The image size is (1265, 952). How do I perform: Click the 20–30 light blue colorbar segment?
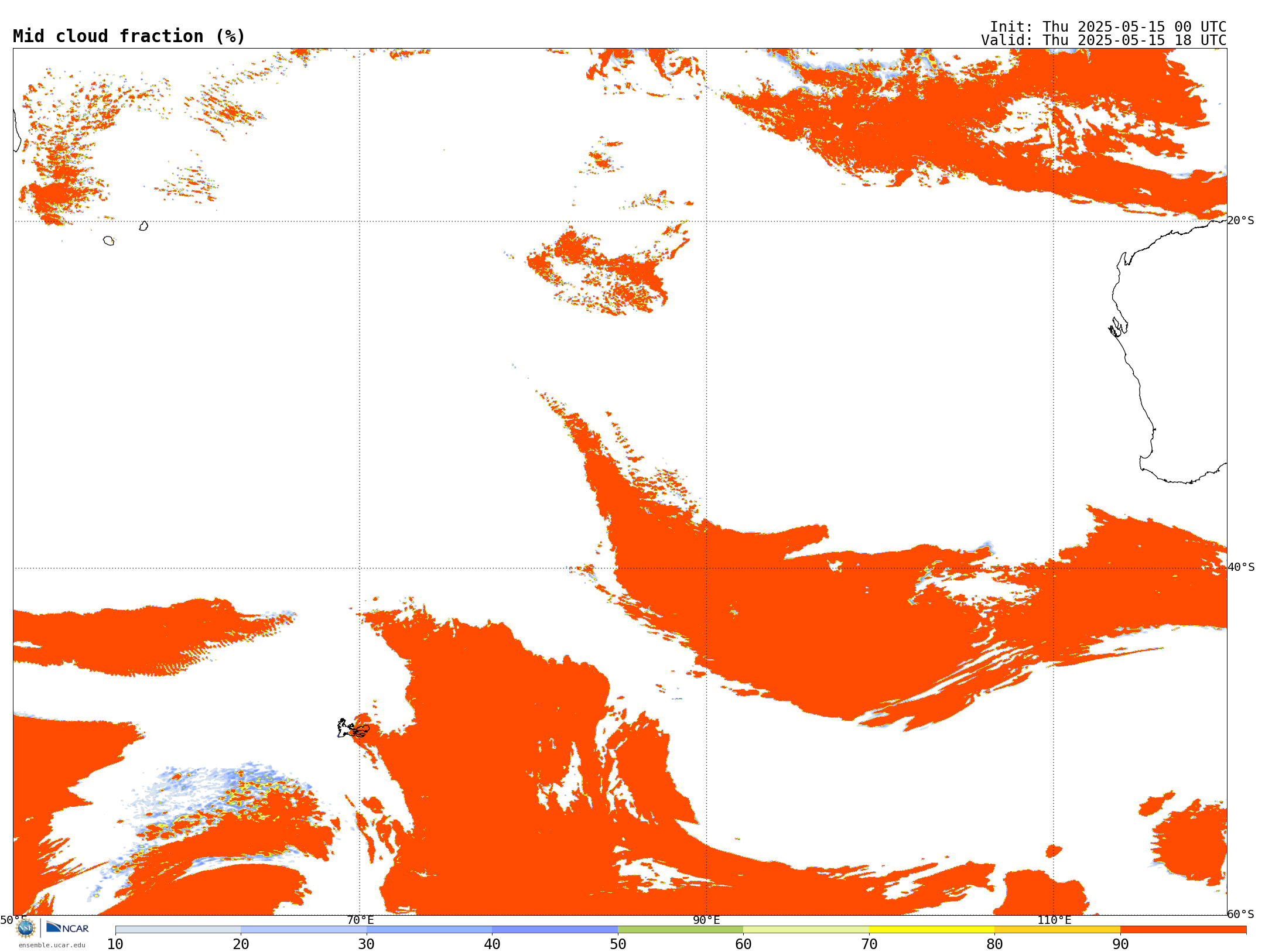(x=303, y=930)
